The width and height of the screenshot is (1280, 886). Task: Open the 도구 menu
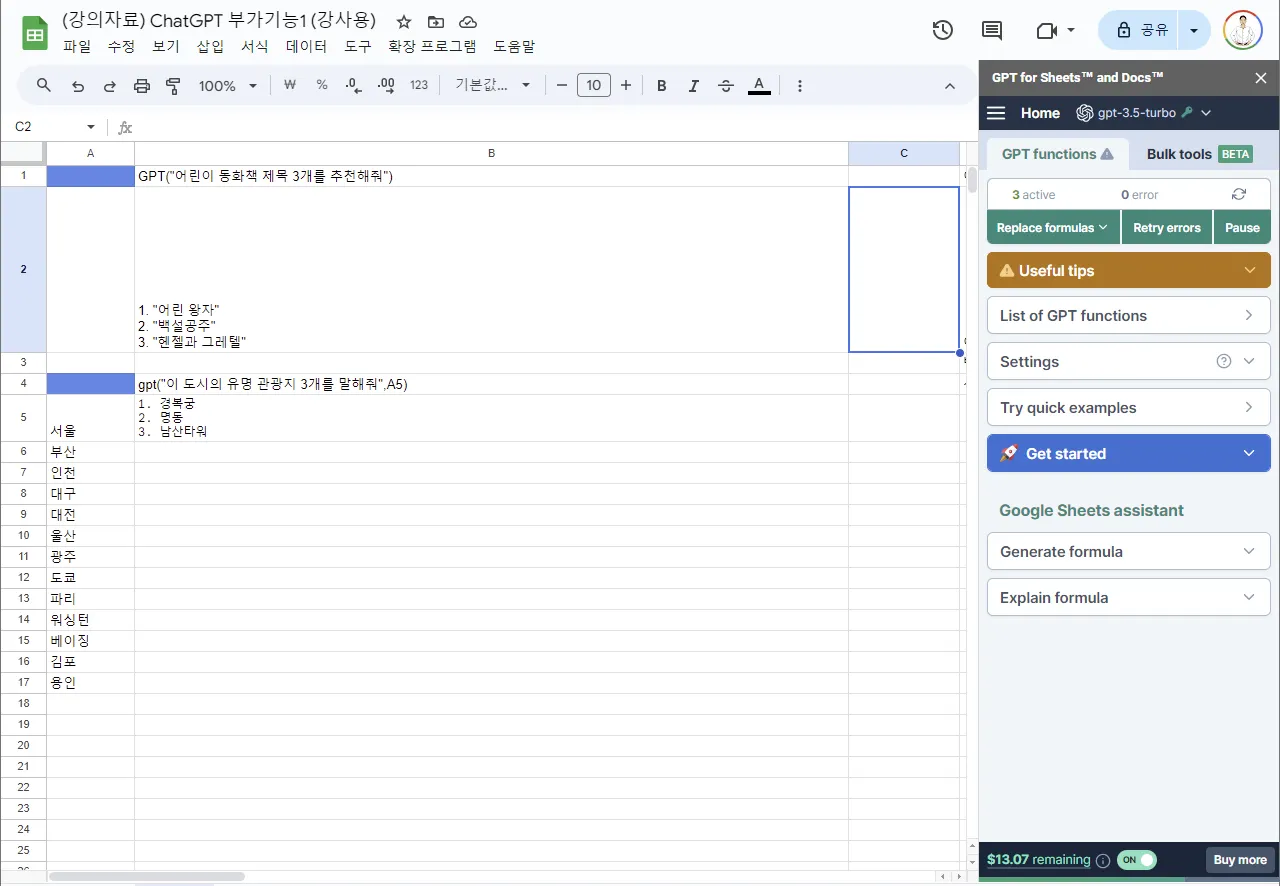coord(358,46)
